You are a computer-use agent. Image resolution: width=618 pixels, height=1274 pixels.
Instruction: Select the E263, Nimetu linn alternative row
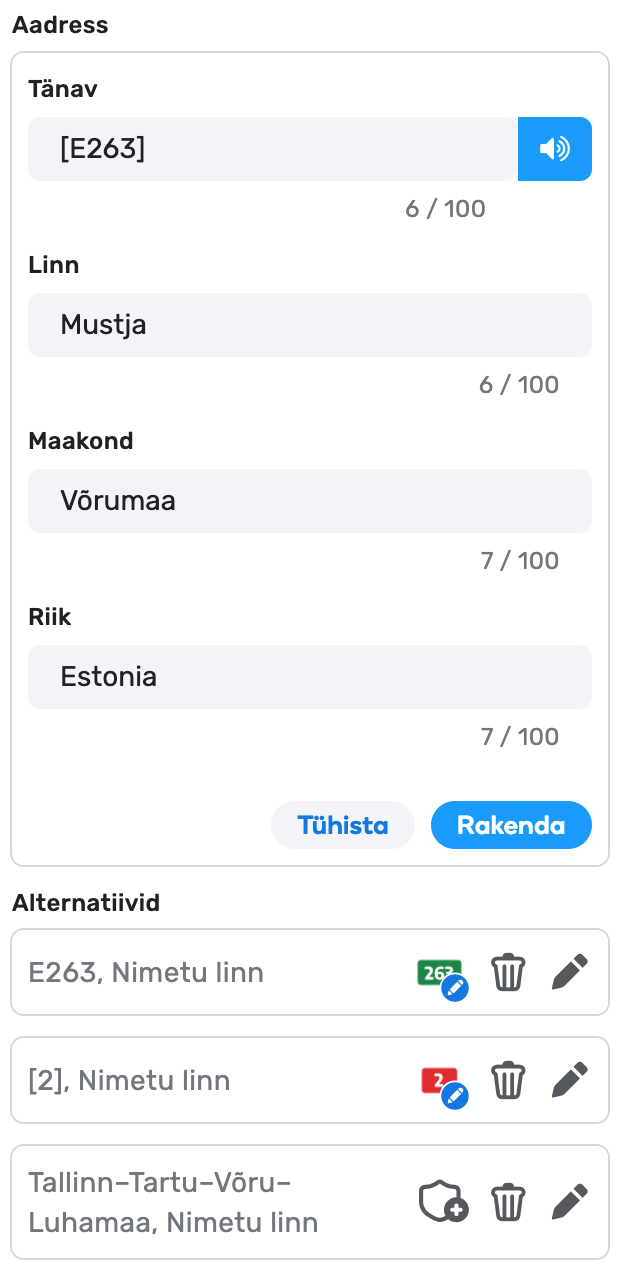click(x=200, y=972)
